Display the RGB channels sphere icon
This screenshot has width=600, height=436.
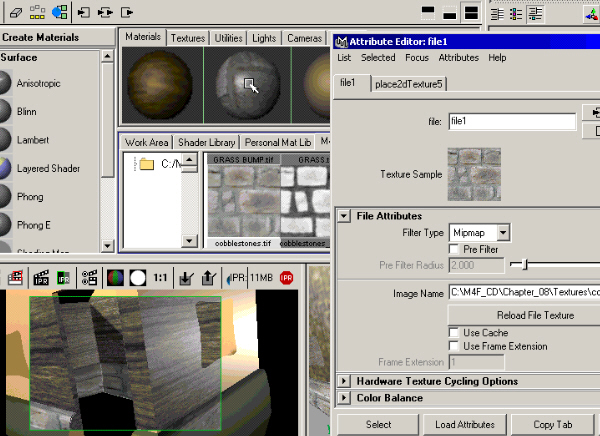(113, 277)
